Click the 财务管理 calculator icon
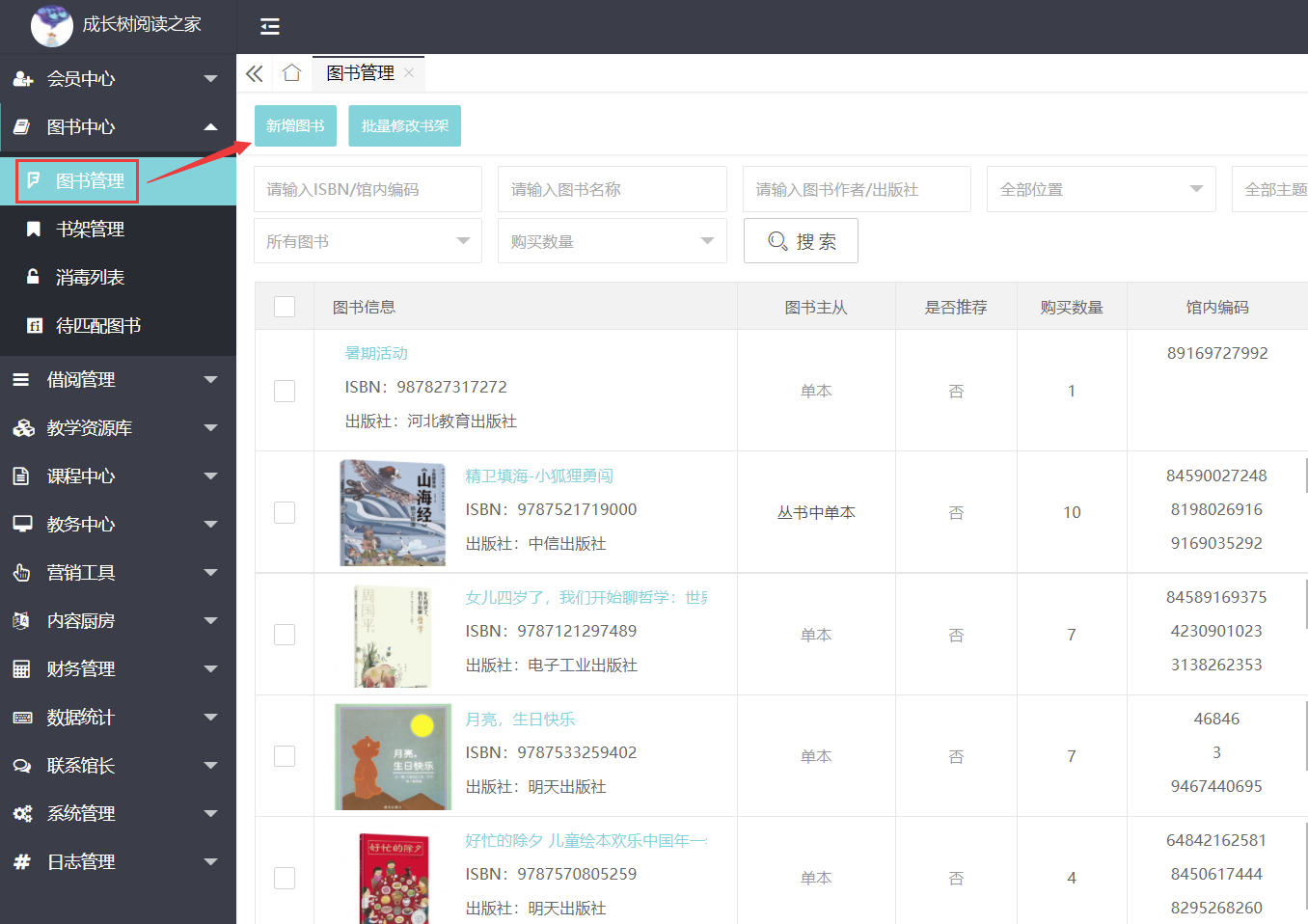The image size is (1308, 924). [21, 668]
